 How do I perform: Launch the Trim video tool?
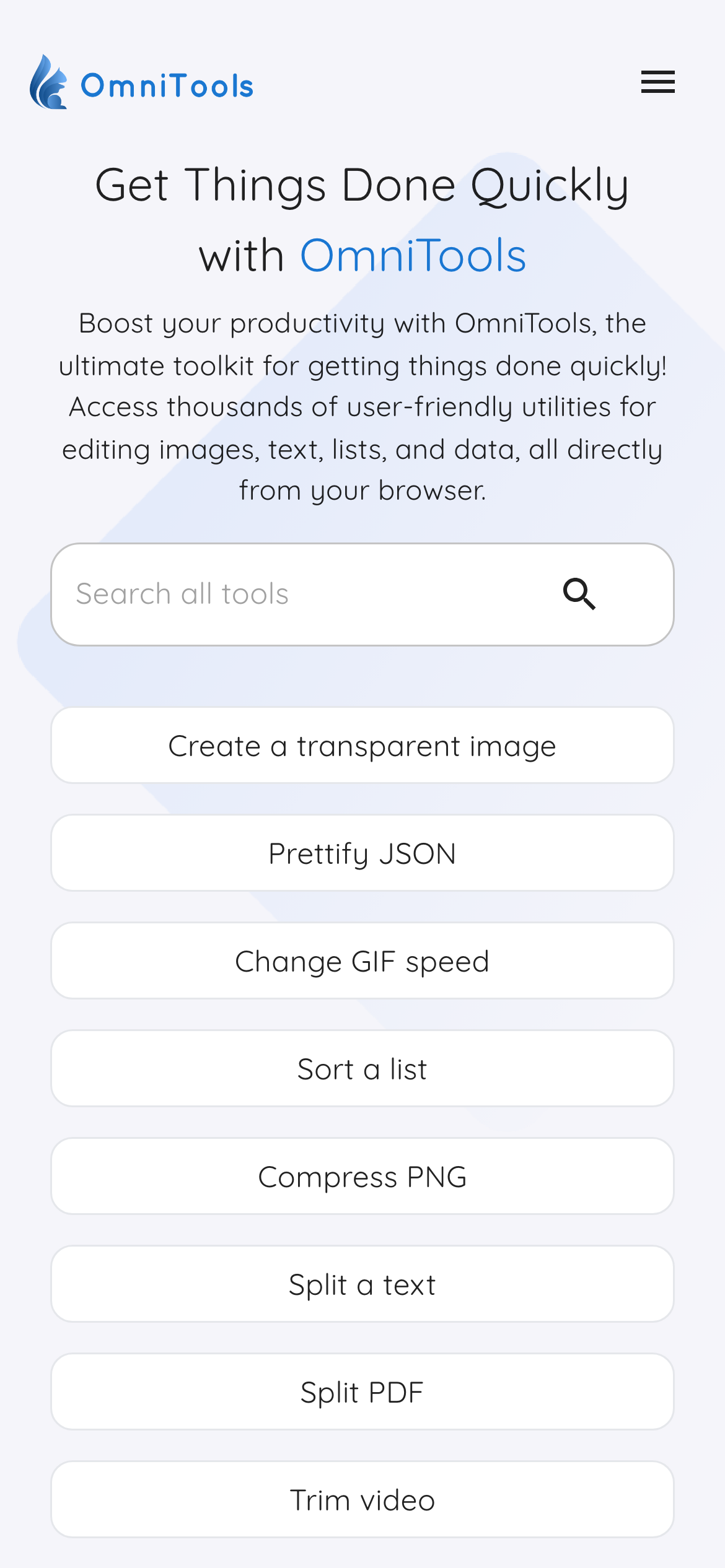[362, 1500]
